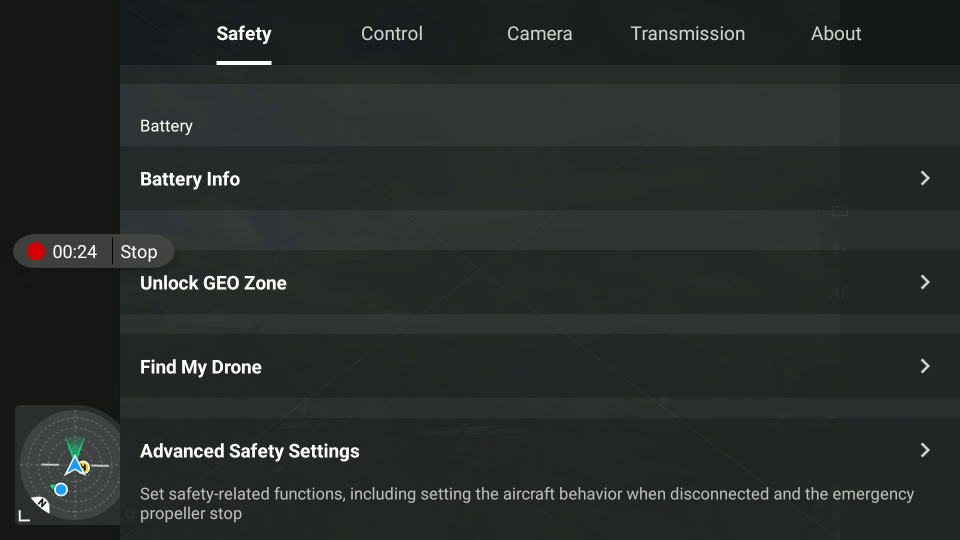Click the yellow H home point marker
Screen dimensions: 960x540
click(85, 468)
